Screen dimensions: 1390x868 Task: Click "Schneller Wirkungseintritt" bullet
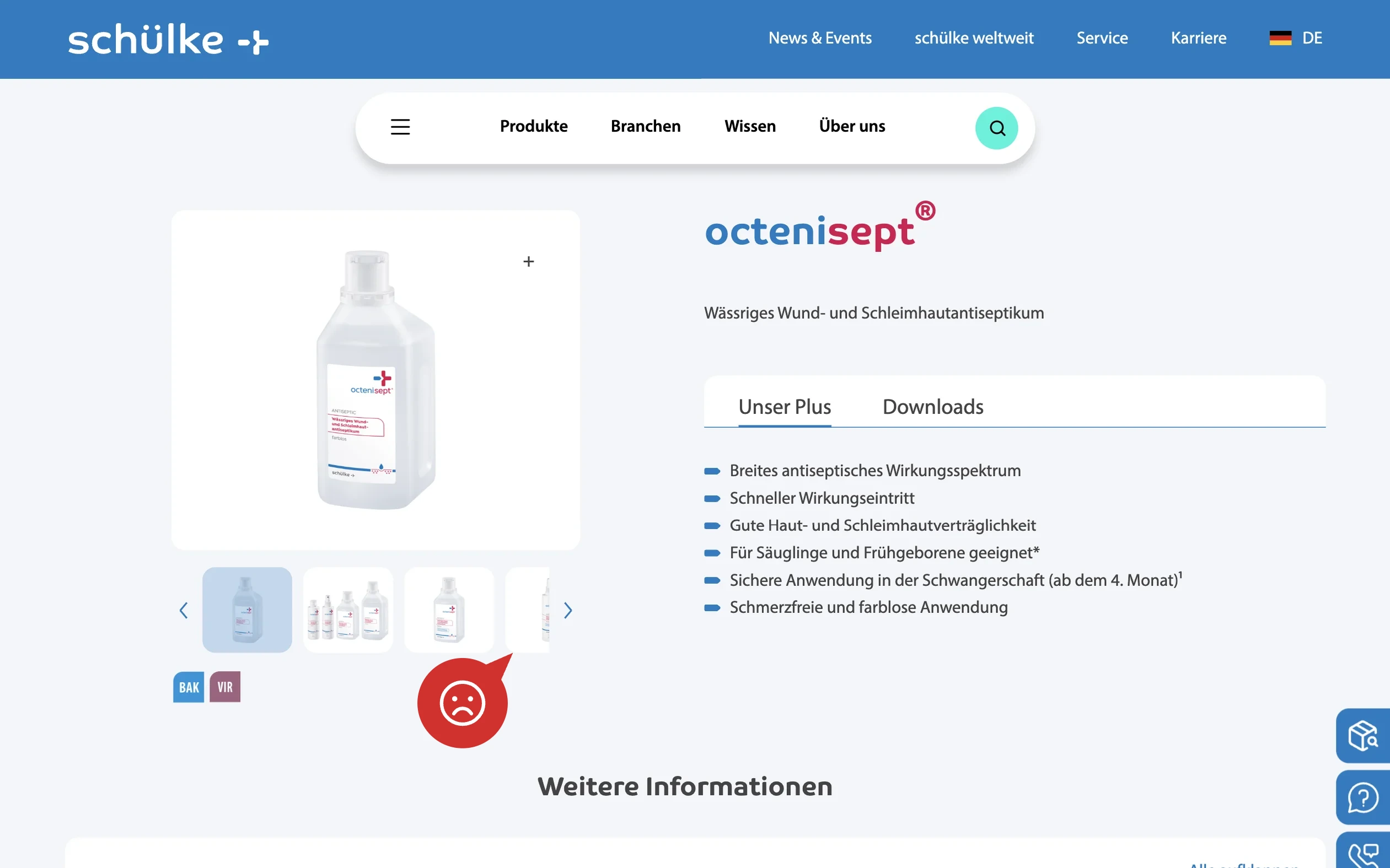(822, 498)
